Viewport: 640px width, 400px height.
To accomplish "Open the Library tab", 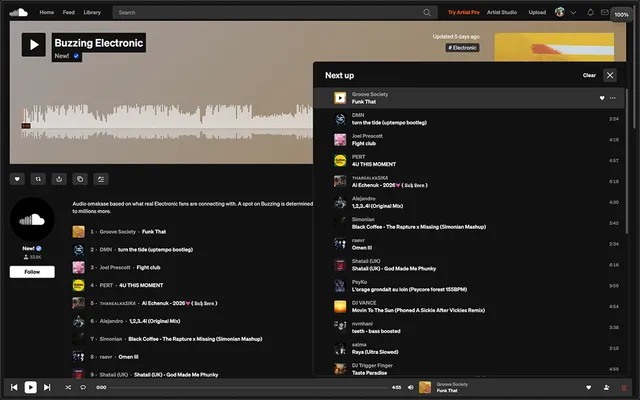I will [x=92, y=13].
